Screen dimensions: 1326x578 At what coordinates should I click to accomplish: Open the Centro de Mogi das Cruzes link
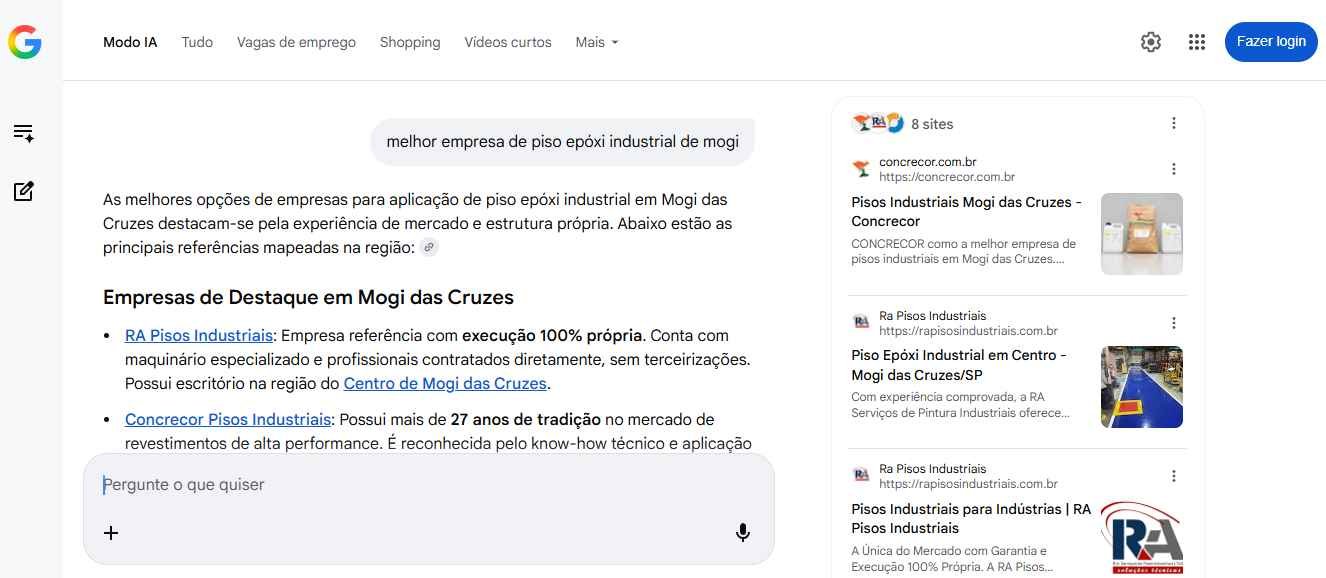coord(445,383)
